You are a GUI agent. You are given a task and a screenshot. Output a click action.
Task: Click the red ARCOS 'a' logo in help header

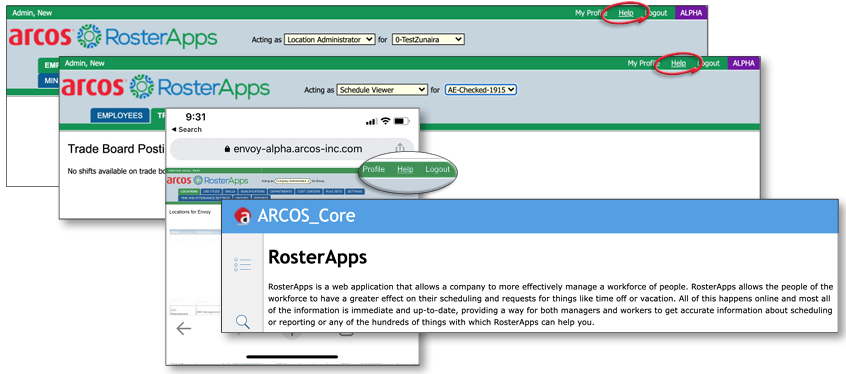pyautogui.click(x=243, y=216)
